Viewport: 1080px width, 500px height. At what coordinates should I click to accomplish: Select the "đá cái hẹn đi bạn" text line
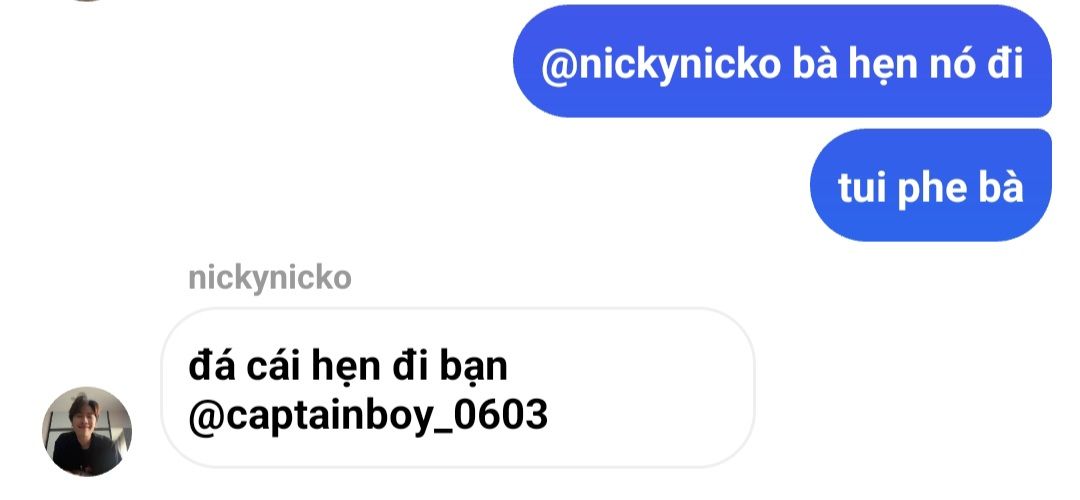click(348, 367)
